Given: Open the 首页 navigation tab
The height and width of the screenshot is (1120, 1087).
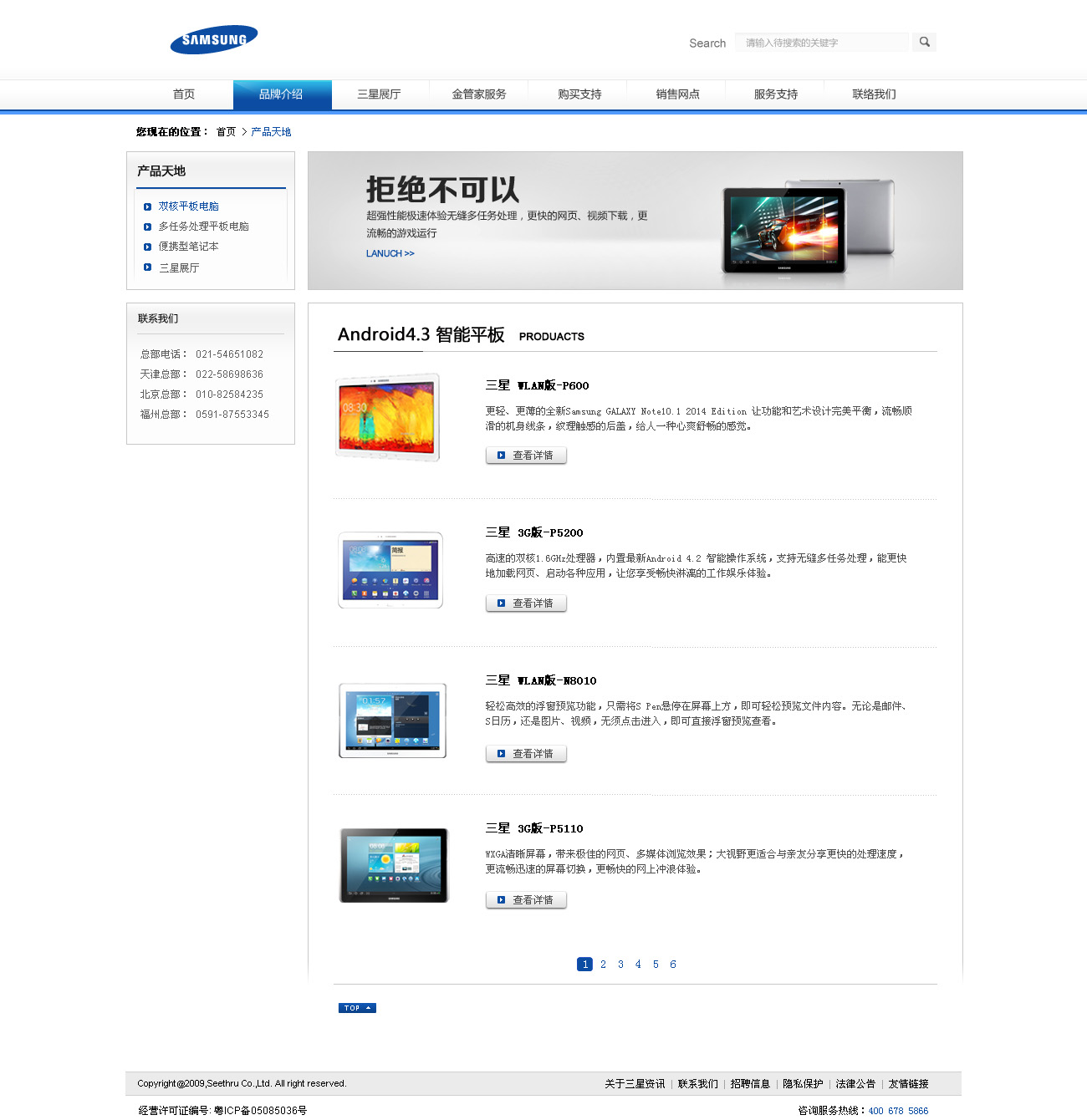Looking at the screenshot, I should coord(184,94).
